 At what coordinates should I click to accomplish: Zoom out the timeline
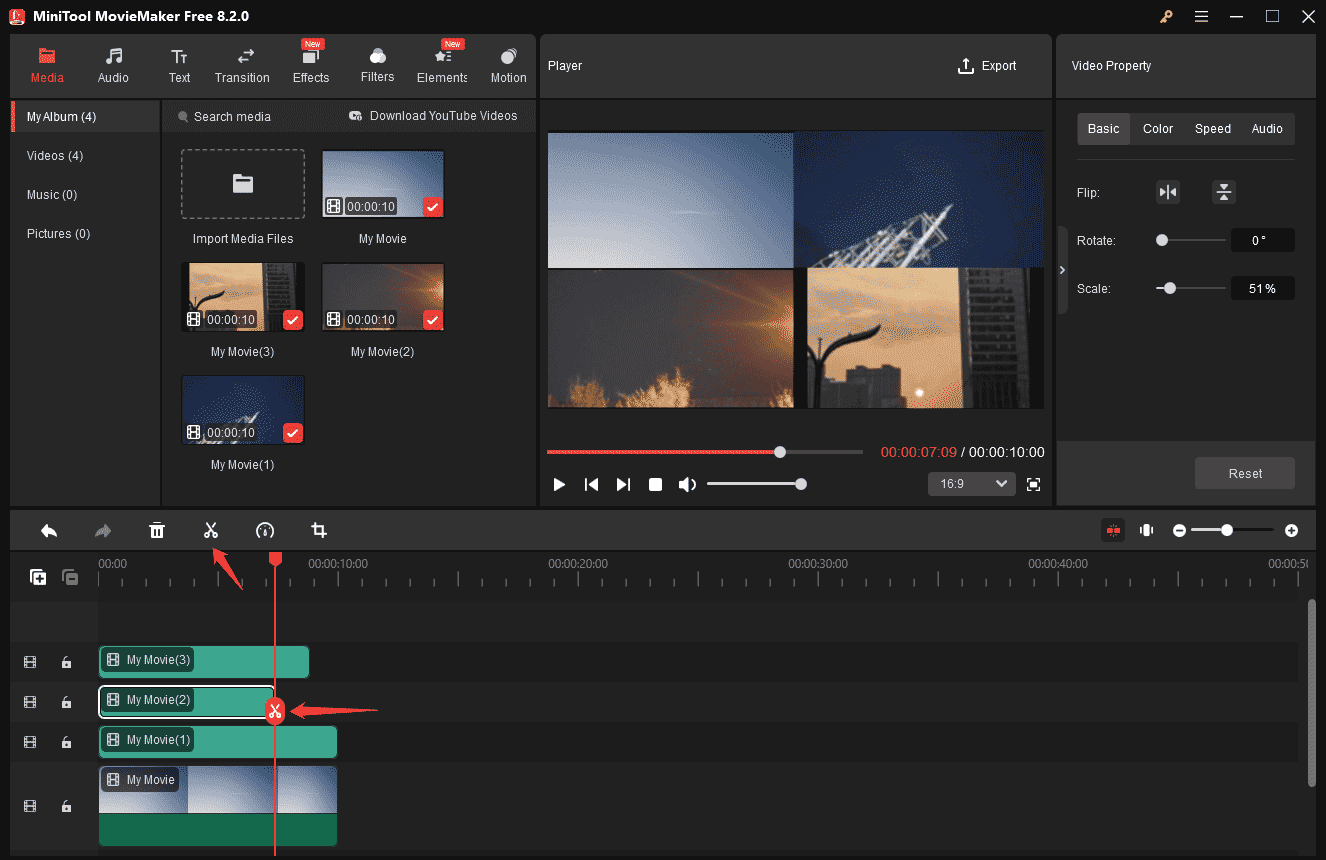(x=1180, y=530)
